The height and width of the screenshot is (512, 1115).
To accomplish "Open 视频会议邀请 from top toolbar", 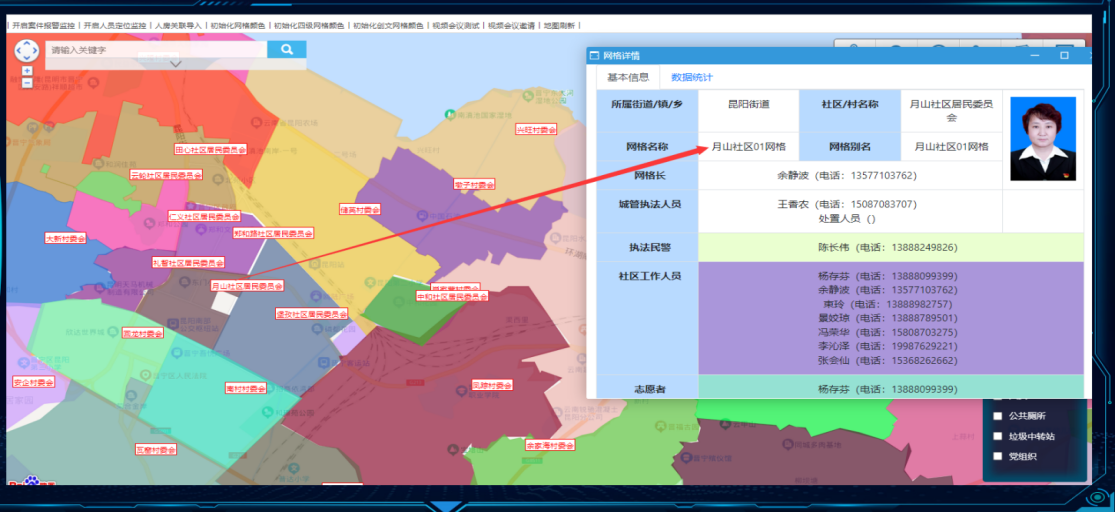I will (x=511, y=25).
